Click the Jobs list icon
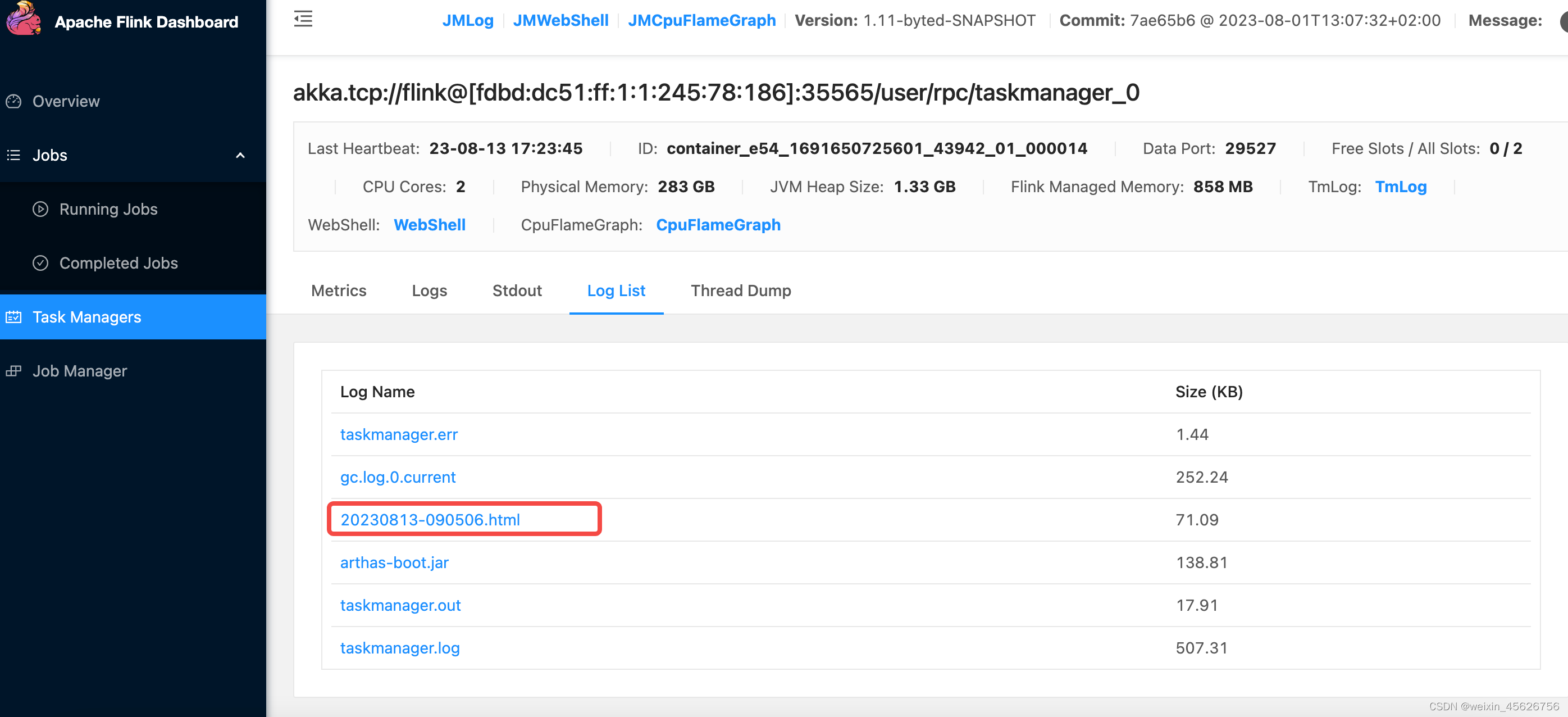 (x=13, y=155)
